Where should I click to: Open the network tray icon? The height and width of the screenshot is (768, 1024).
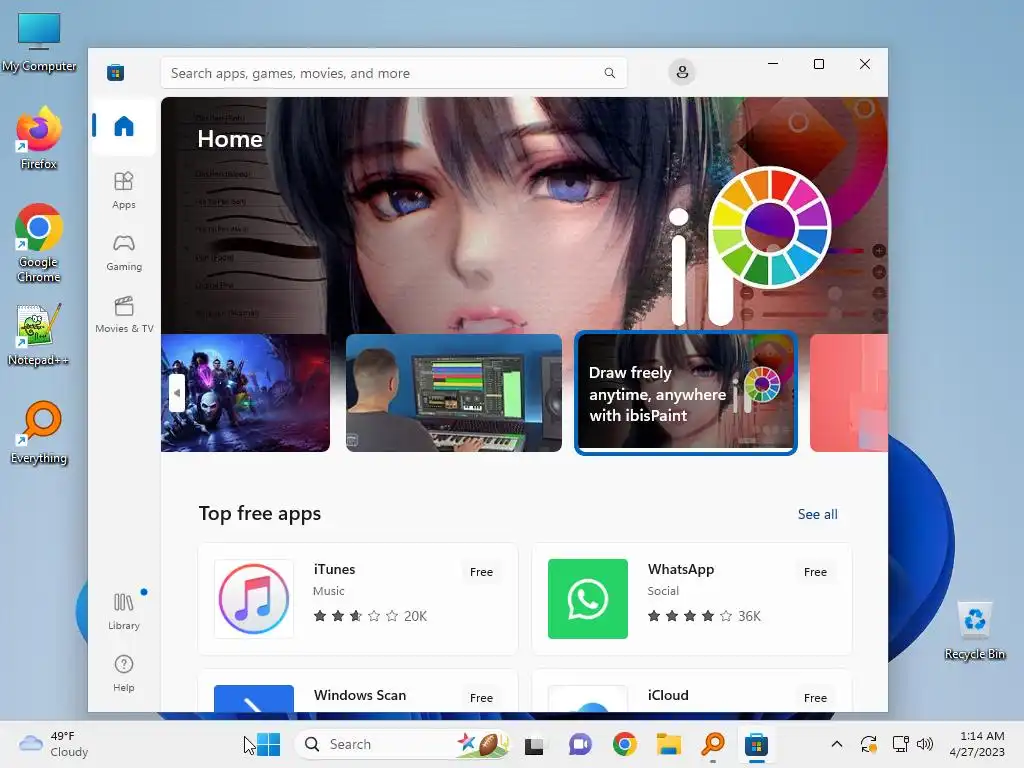[x=901, y=744]
